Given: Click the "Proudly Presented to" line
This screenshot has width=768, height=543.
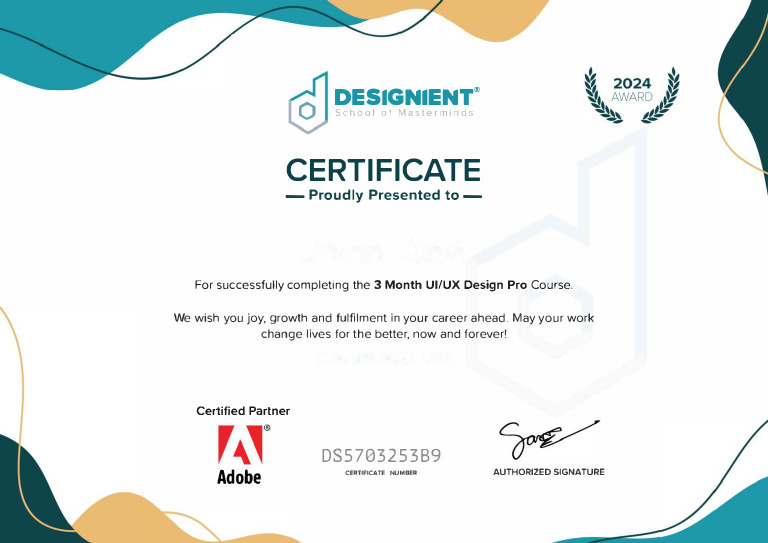Looking at the screenshot, I should point(384,195).
